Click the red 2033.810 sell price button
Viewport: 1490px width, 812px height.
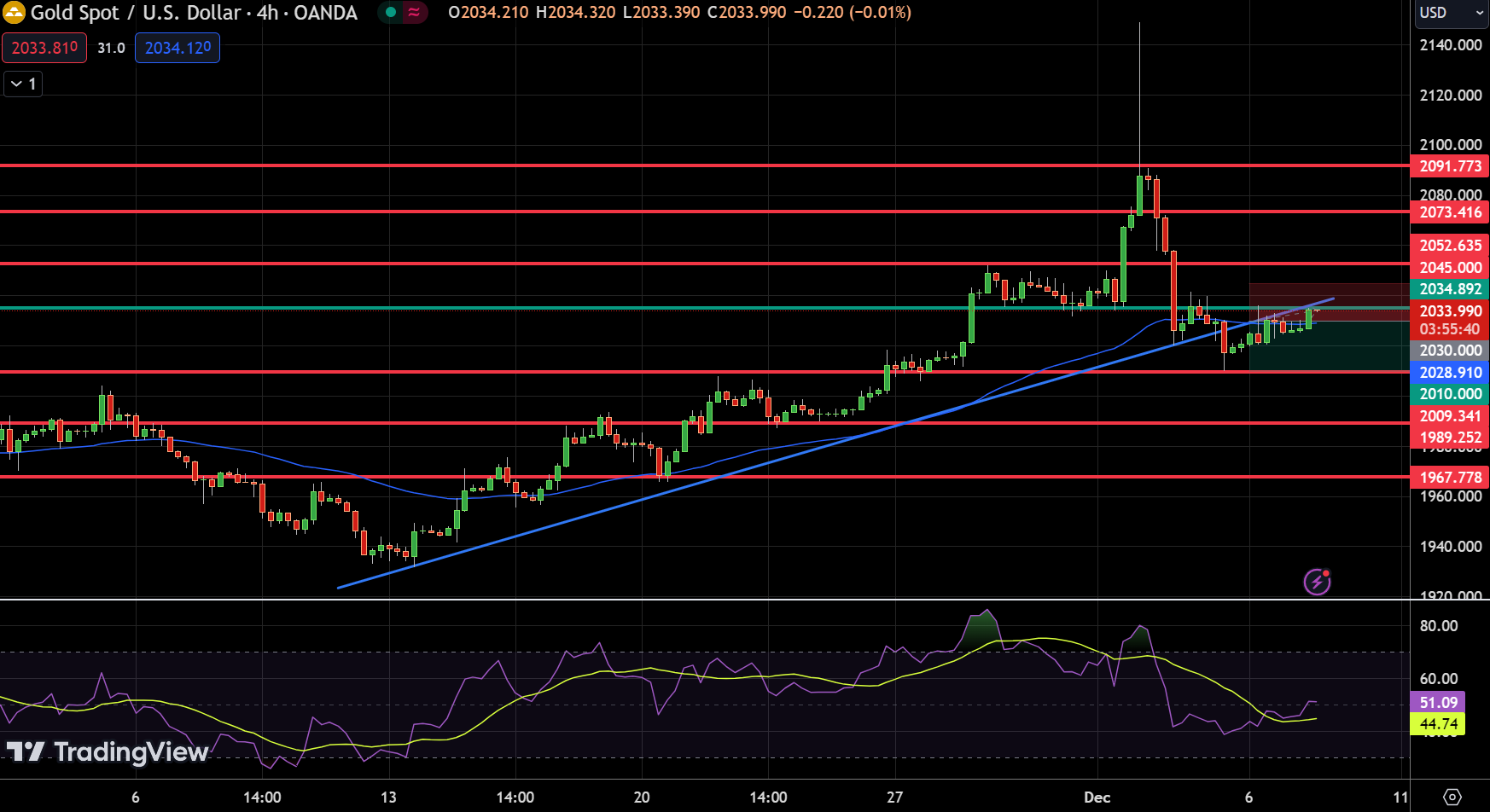point(44,48)
